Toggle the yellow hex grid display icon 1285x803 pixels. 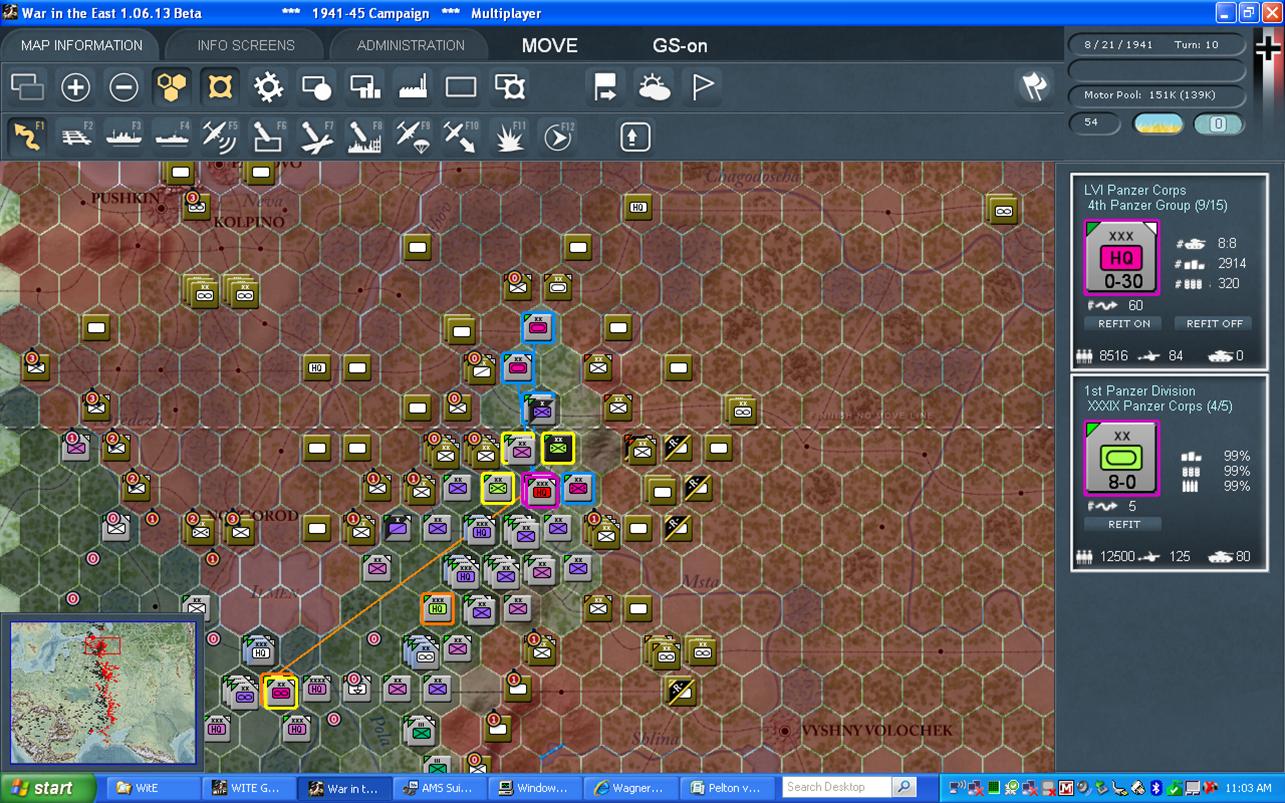coord(172,88)
